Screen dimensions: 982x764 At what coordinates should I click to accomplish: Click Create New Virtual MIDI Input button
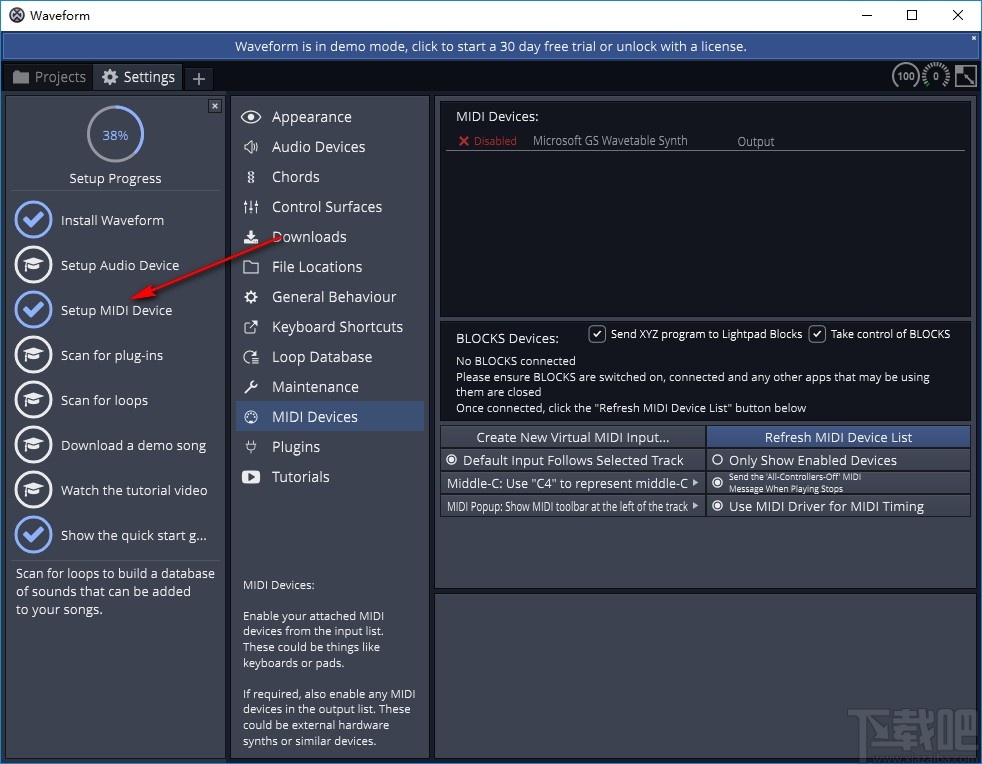[x=573, y=437]
